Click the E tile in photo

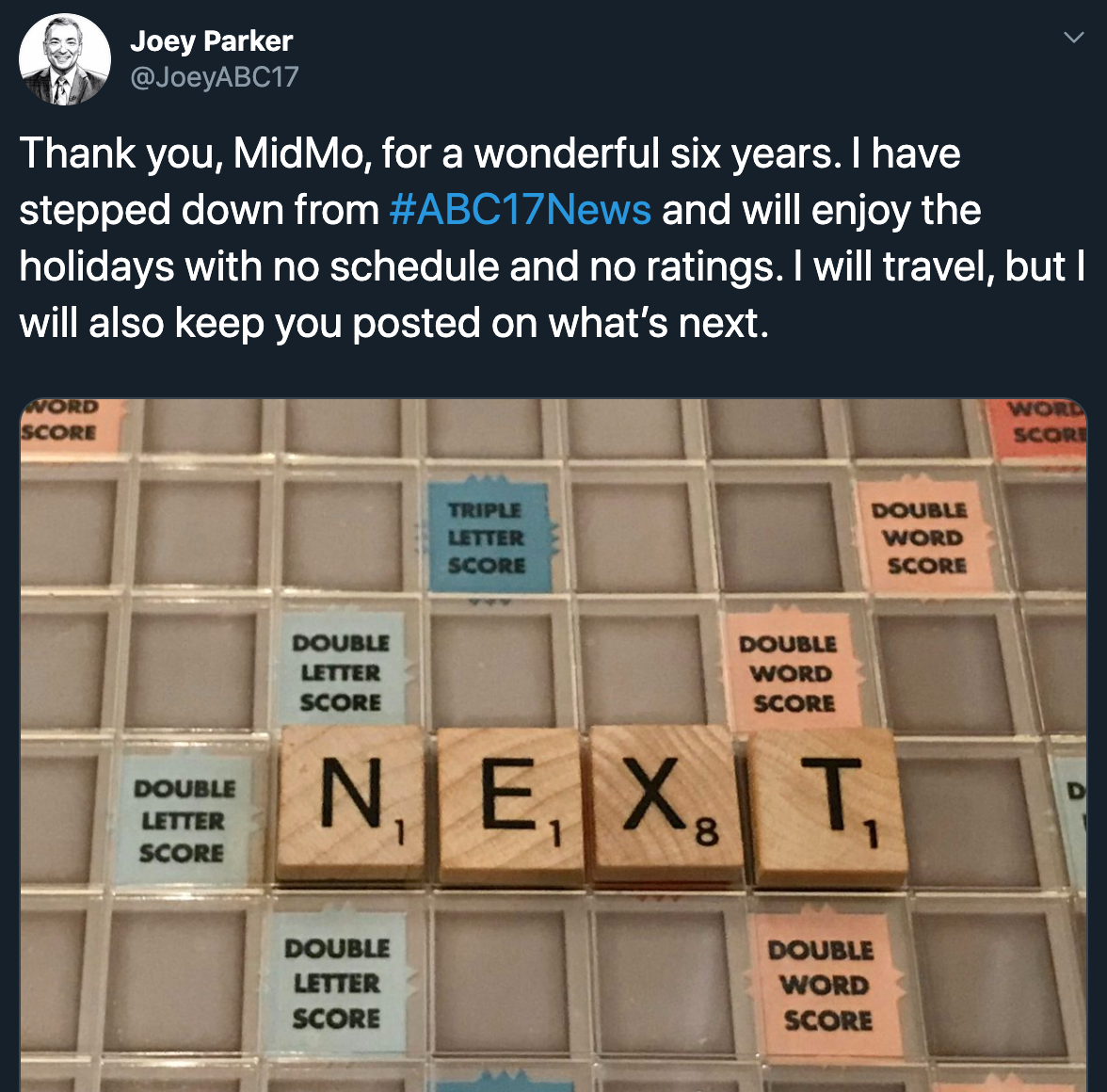click(x=510, y=806)
